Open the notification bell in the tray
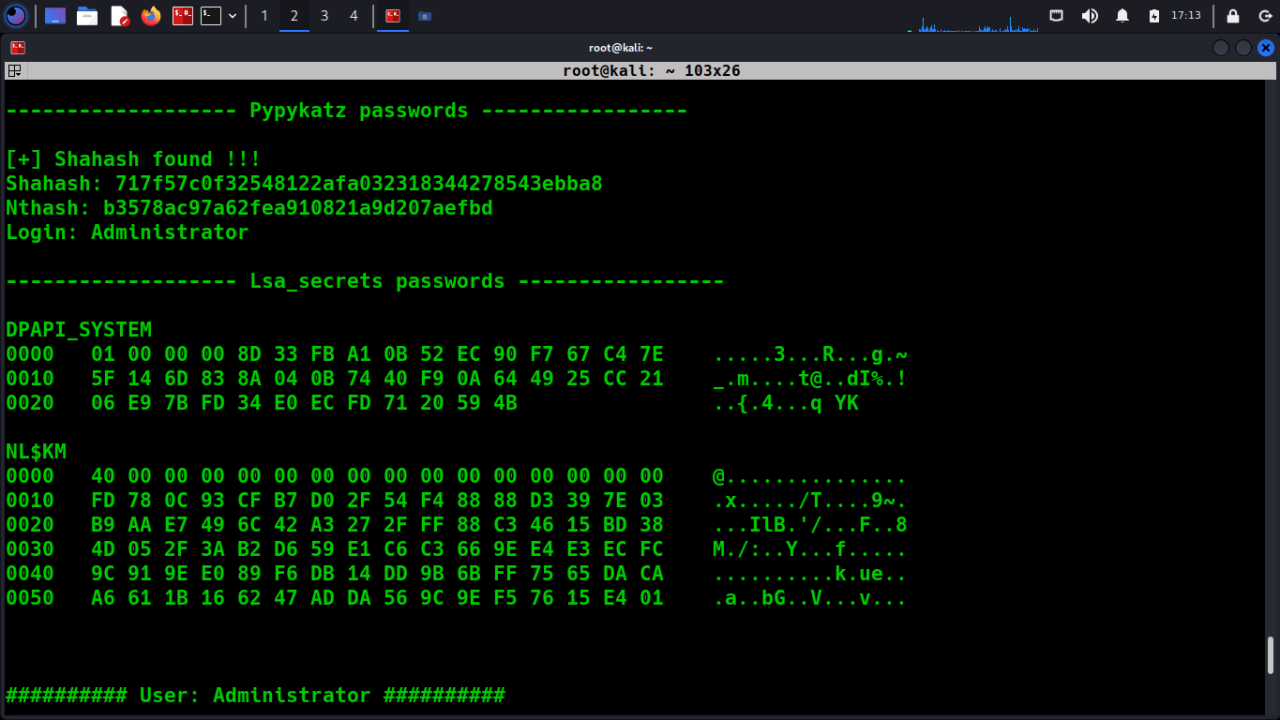This screenshot has height=720, width=1280. (x=1122, y=15)
